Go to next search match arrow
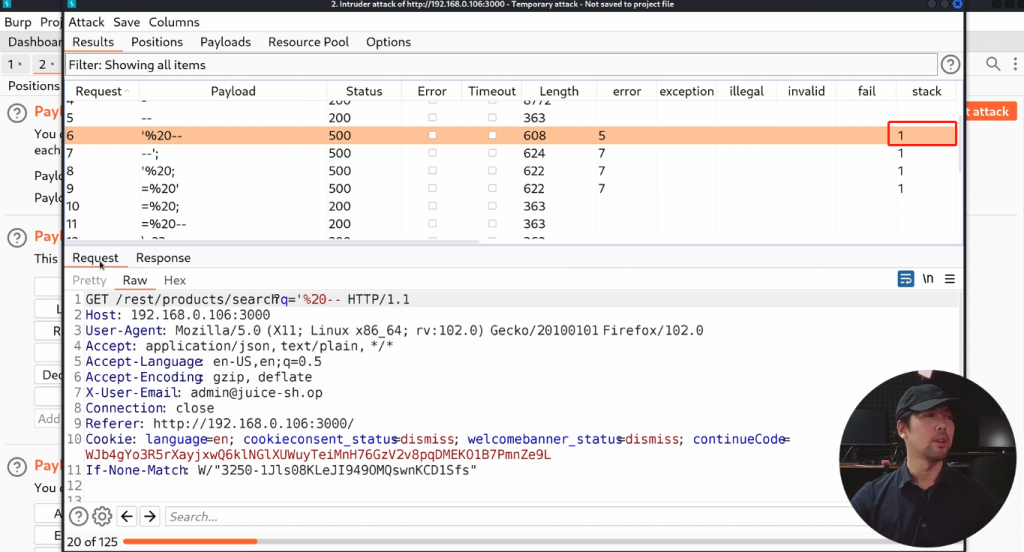1024x552 pixels. [x=150, y=516]
